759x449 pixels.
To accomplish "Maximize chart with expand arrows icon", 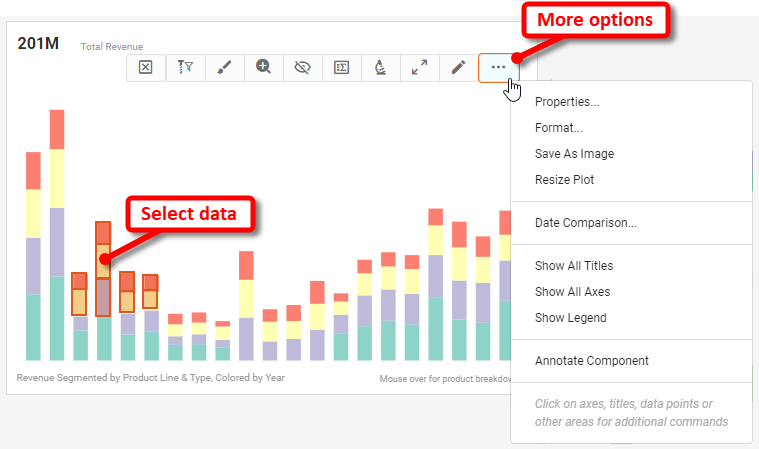I will point(419,67).
